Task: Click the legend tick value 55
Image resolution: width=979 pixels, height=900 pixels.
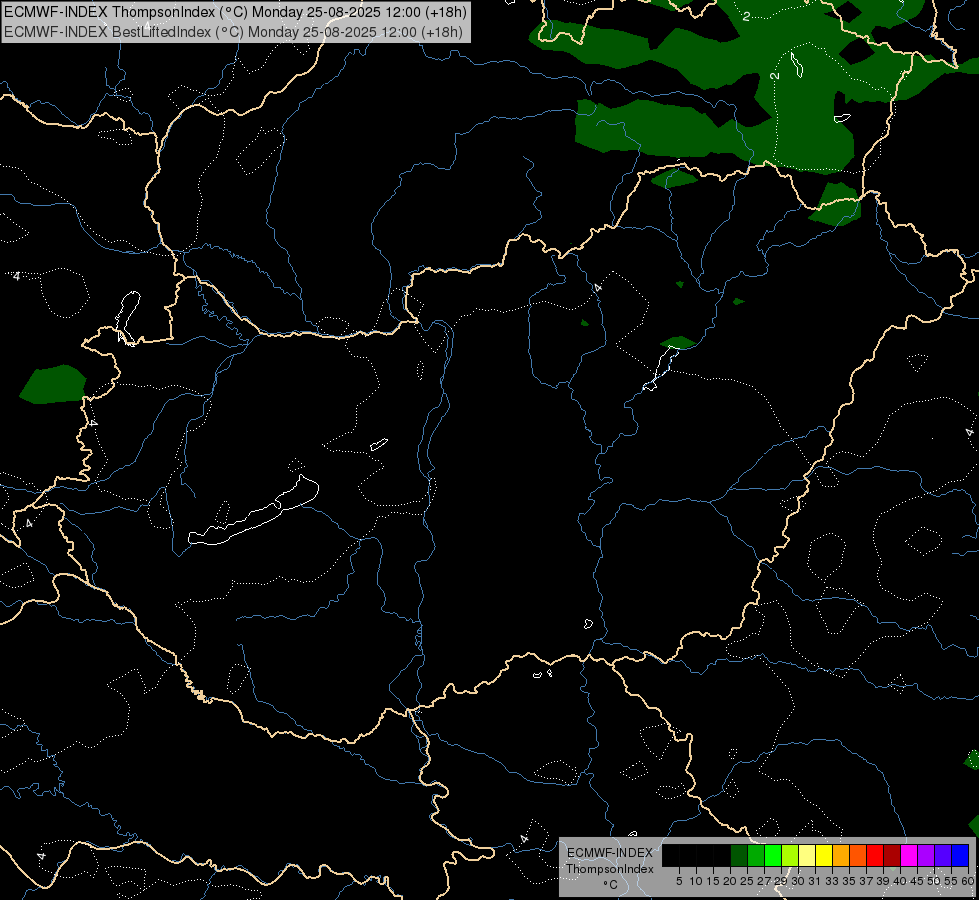Action: tap(951, 881)
